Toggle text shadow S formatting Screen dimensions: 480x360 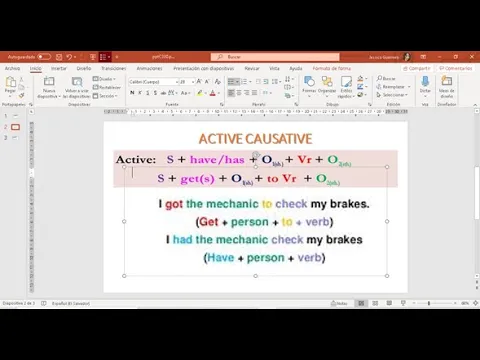[x=155, y=93]
